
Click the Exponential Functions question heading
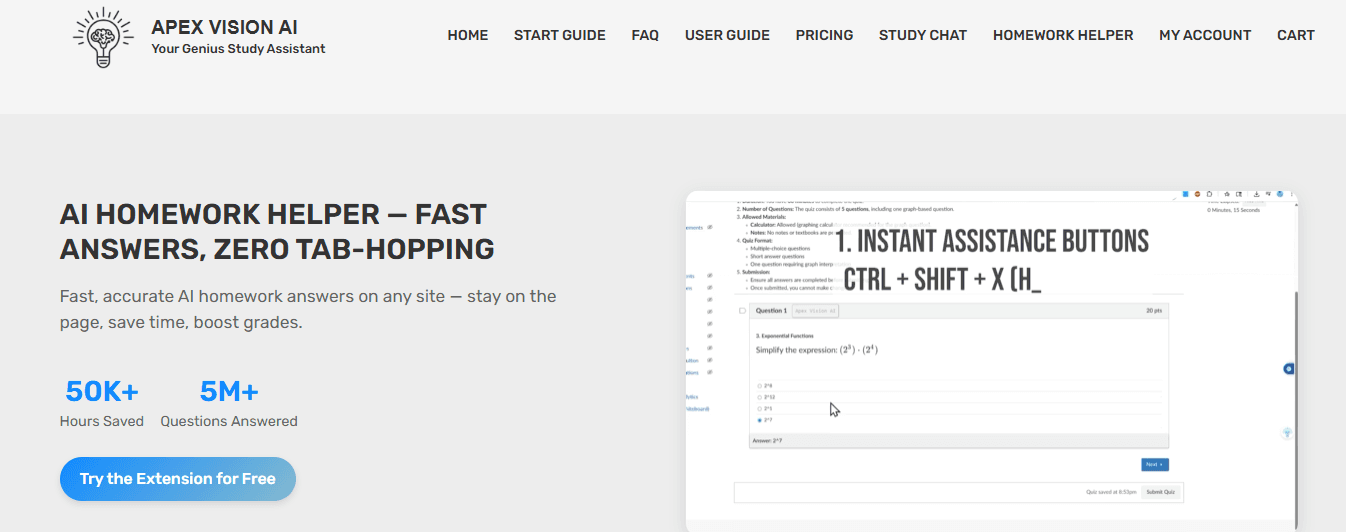click(x=785, y=336)
